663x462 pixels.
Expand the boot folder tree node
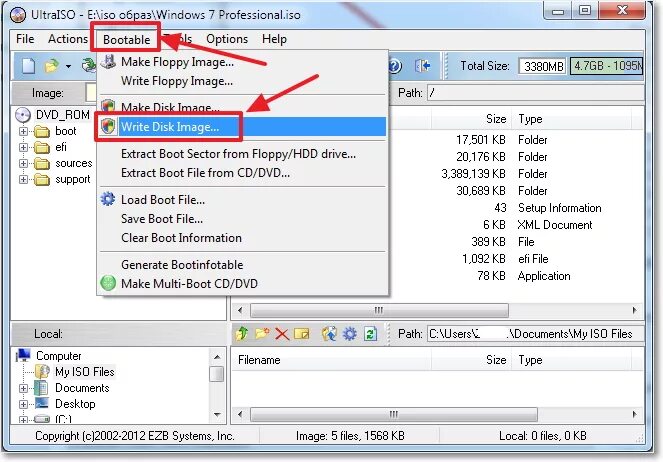coord(23,131)
